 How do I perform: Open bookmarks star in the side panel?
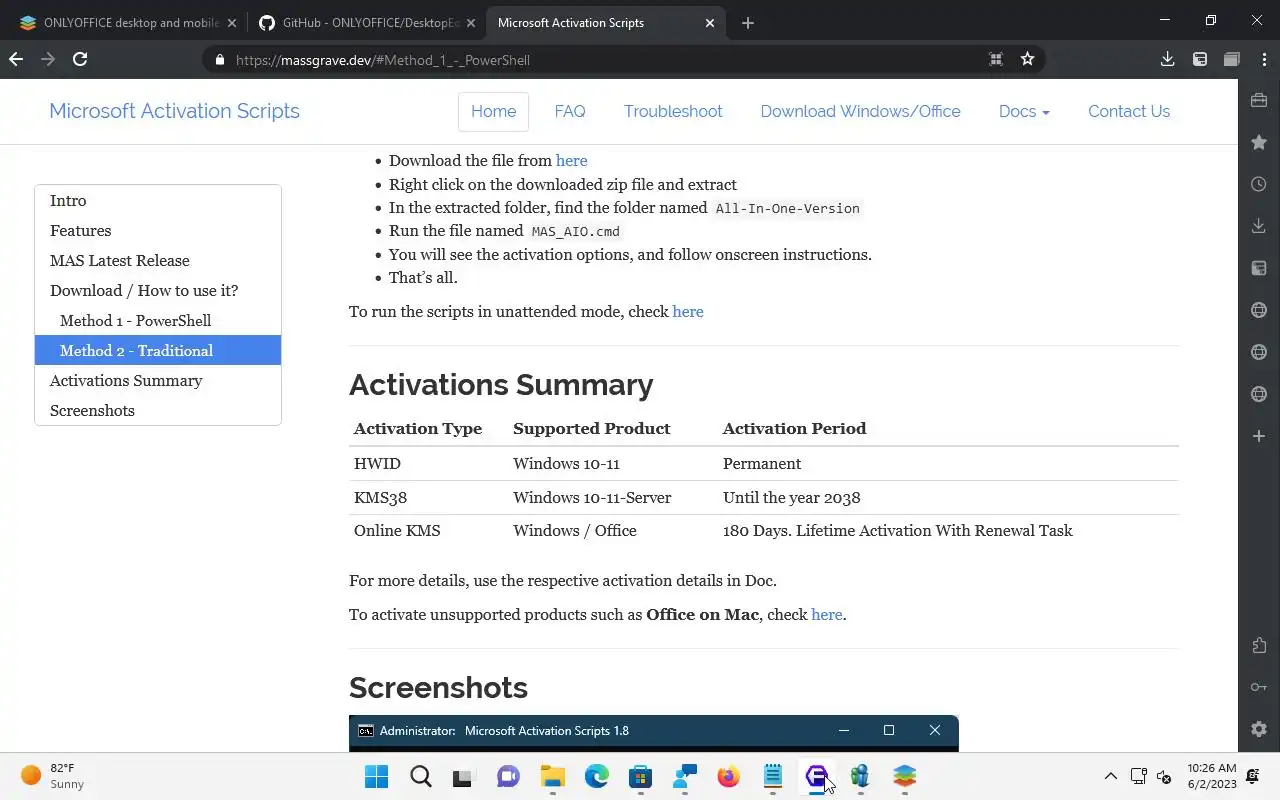pos(1259,142)
